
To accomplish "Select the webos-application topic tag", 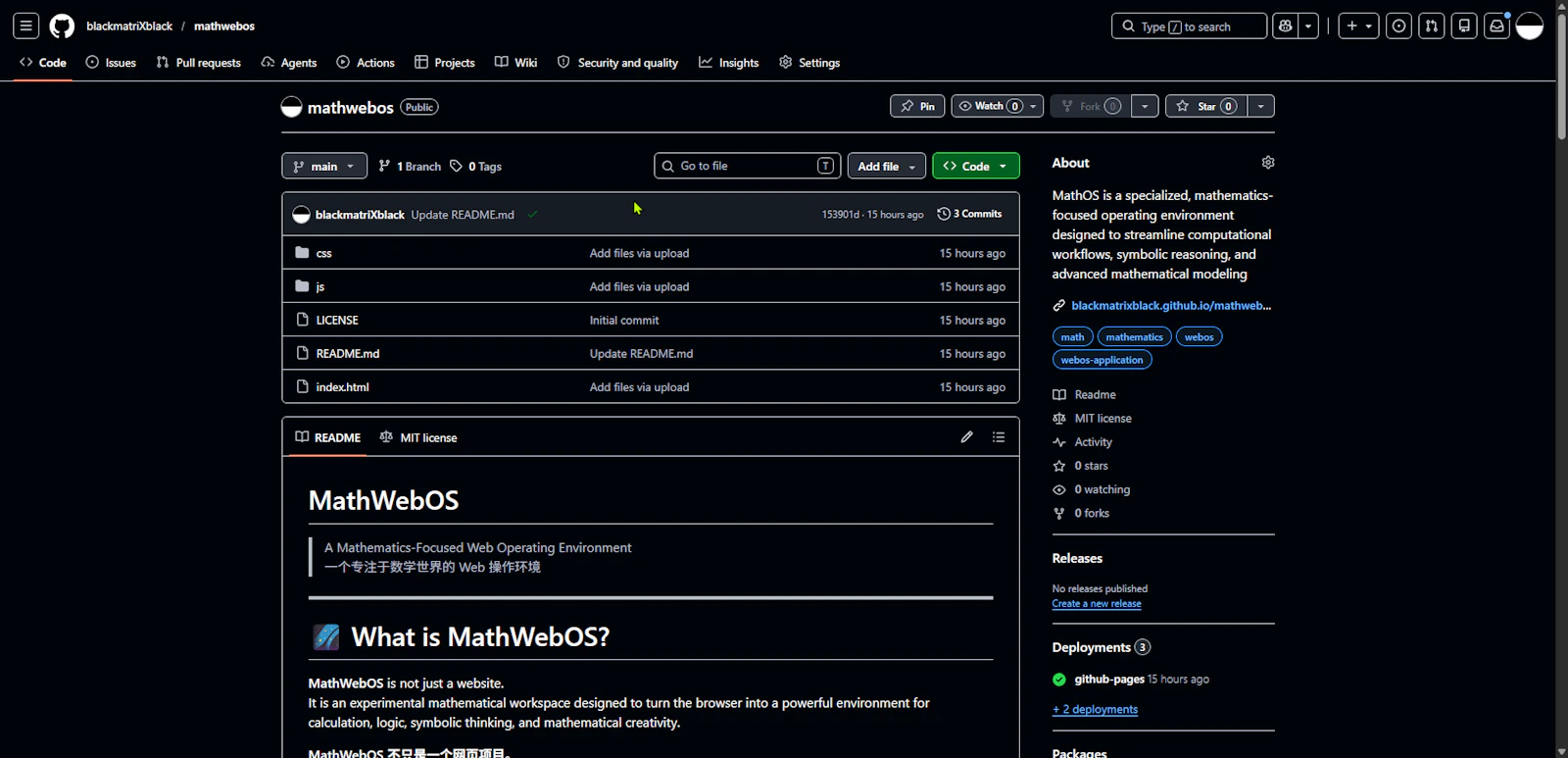I will (1102, 360).
